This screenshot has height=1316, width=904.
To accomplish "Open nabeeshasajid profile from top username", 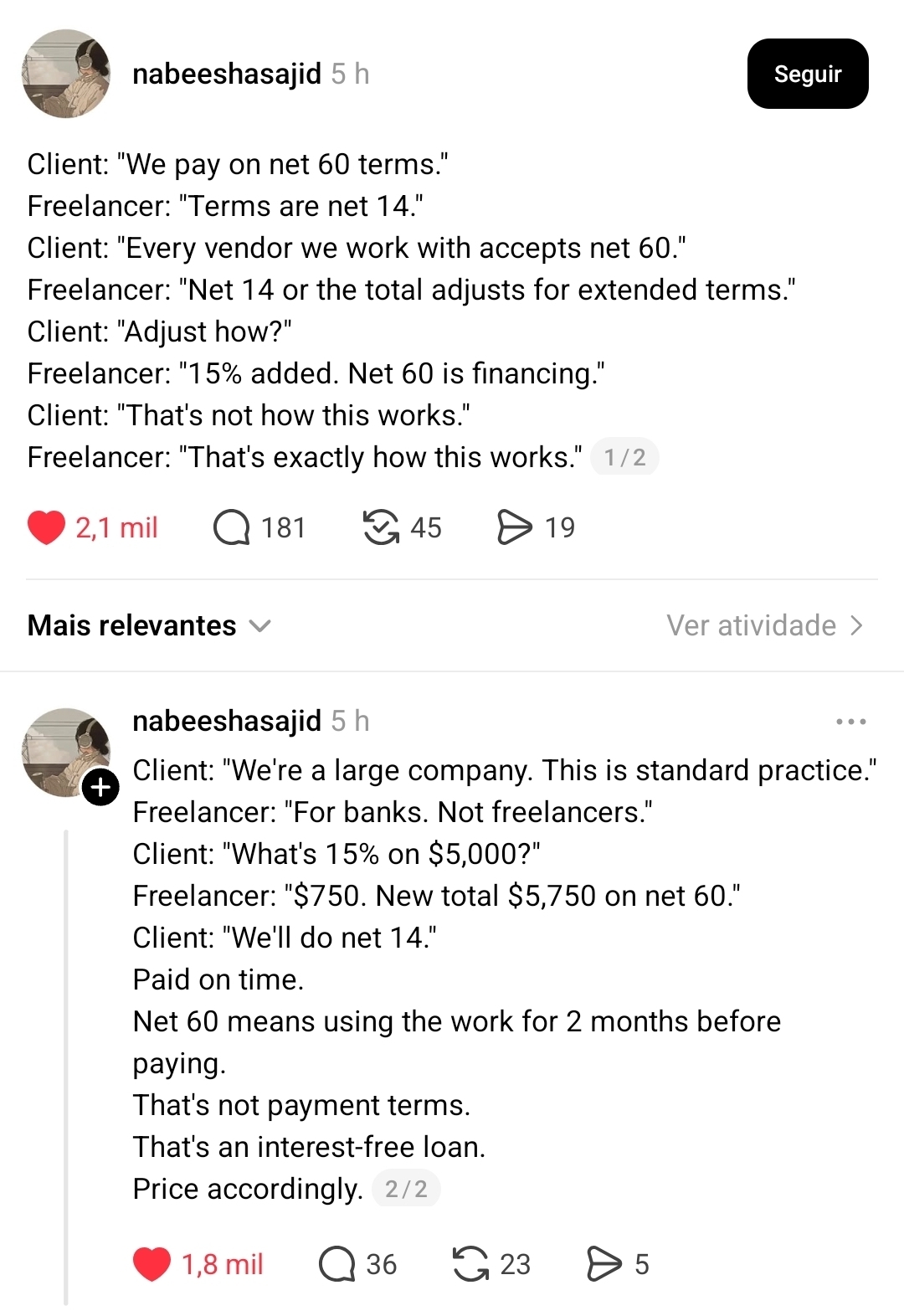I will coord(227,74).
